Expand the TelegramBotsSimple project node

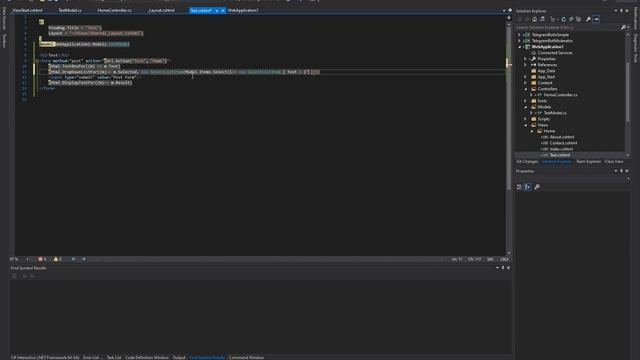click(520, 35)
